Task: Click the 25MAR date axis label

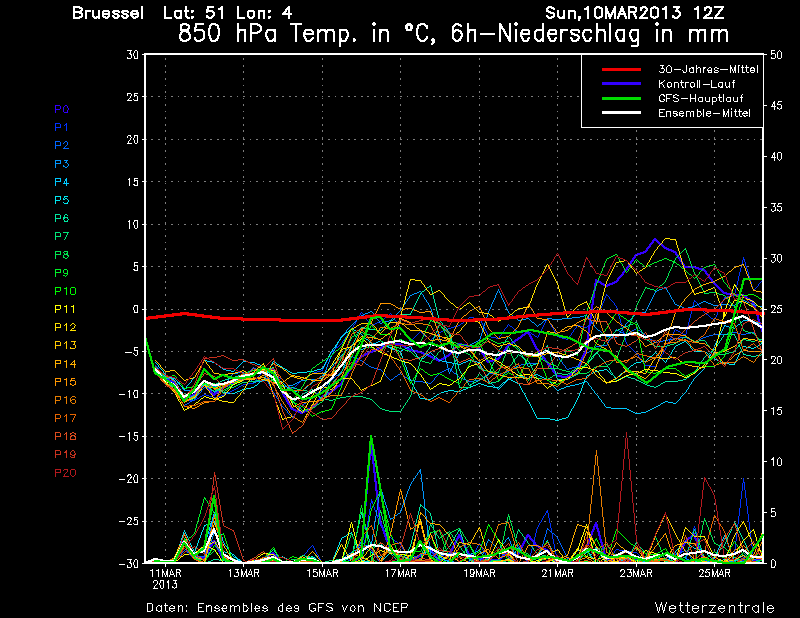Action: point(714,573)
